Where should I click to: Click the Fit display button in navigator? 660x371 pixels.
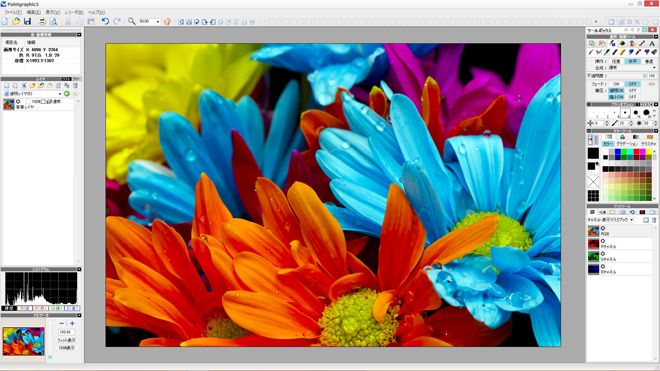point(66,340)
